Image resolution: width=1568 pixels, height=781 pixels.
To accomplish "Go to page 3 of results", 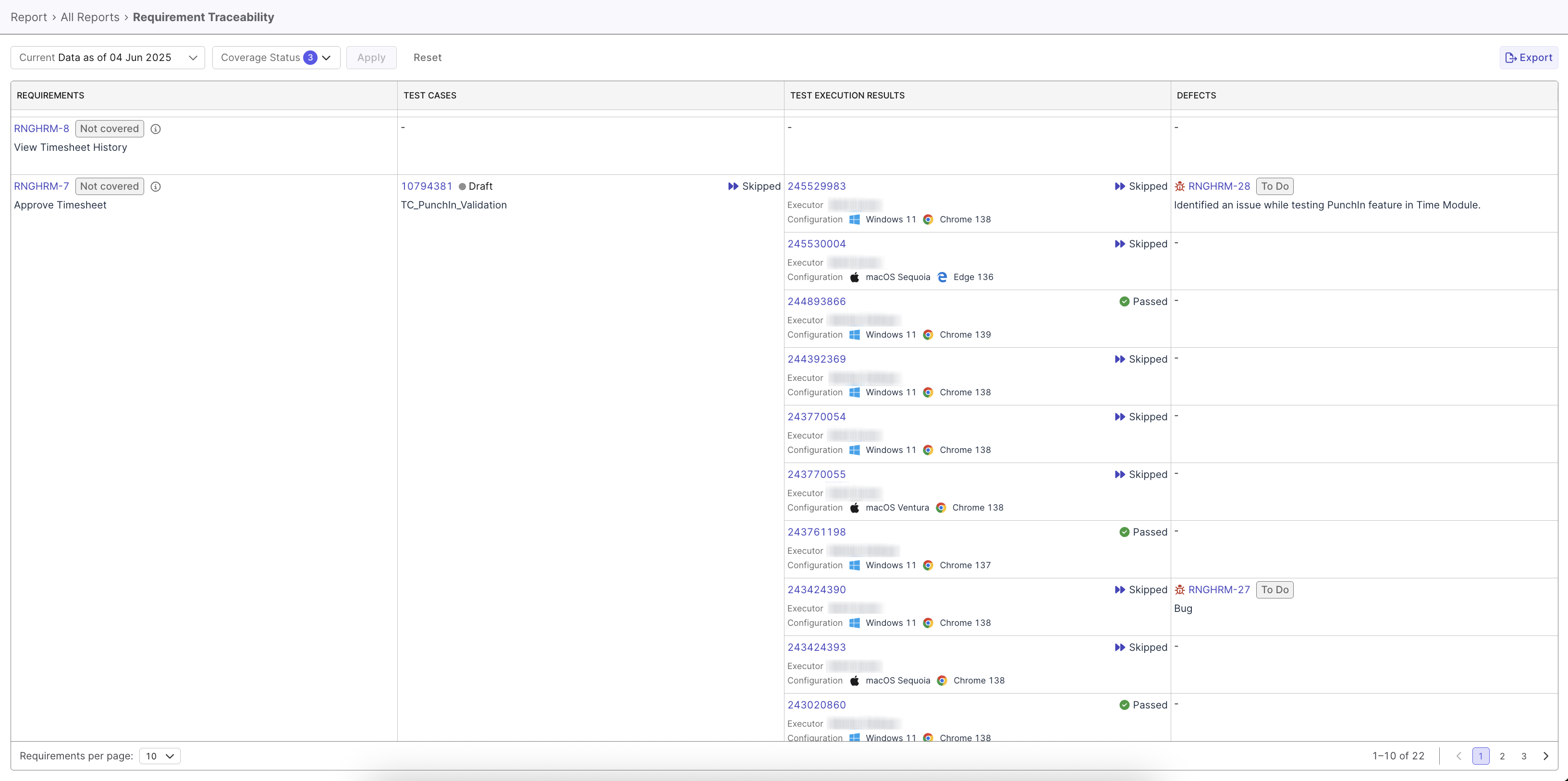I will (1524, 756).
